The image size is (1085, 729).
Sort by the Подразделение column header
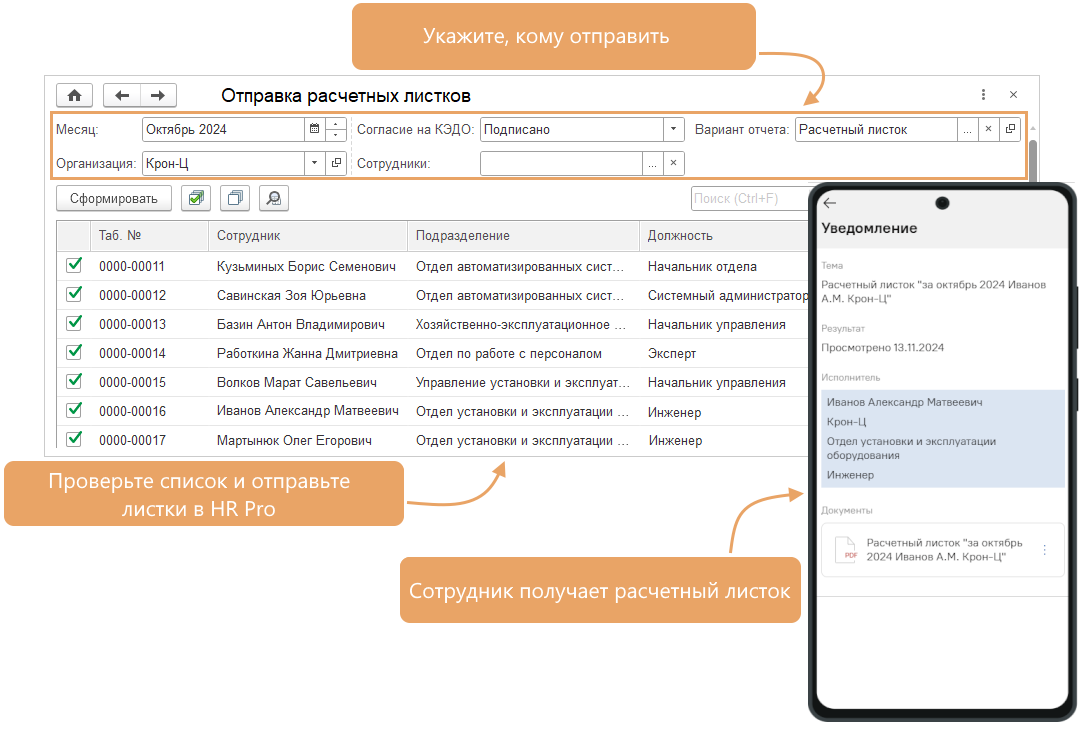pos(524,236)
